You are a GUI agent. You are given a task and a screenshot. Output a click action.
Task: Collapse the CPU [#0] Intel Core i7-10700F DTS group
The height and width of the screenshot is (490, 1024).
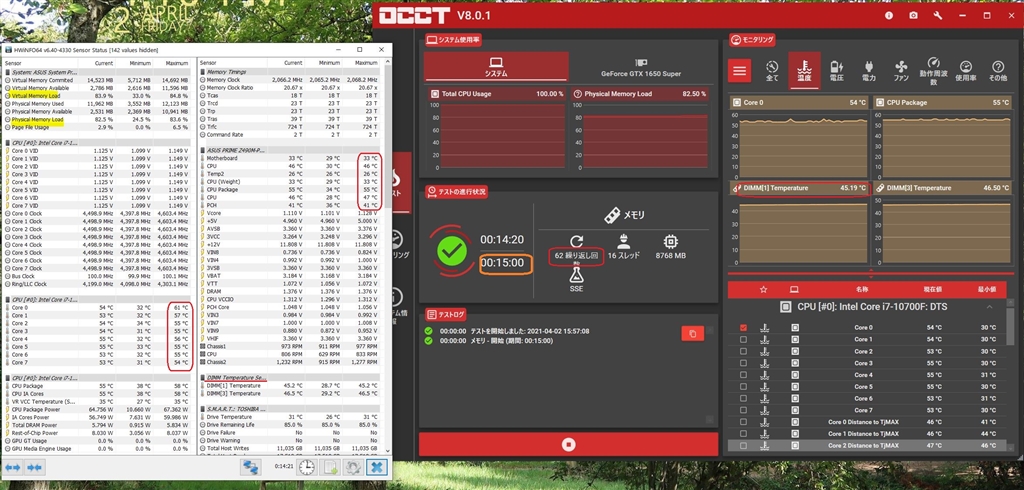[x=989, y=306]
